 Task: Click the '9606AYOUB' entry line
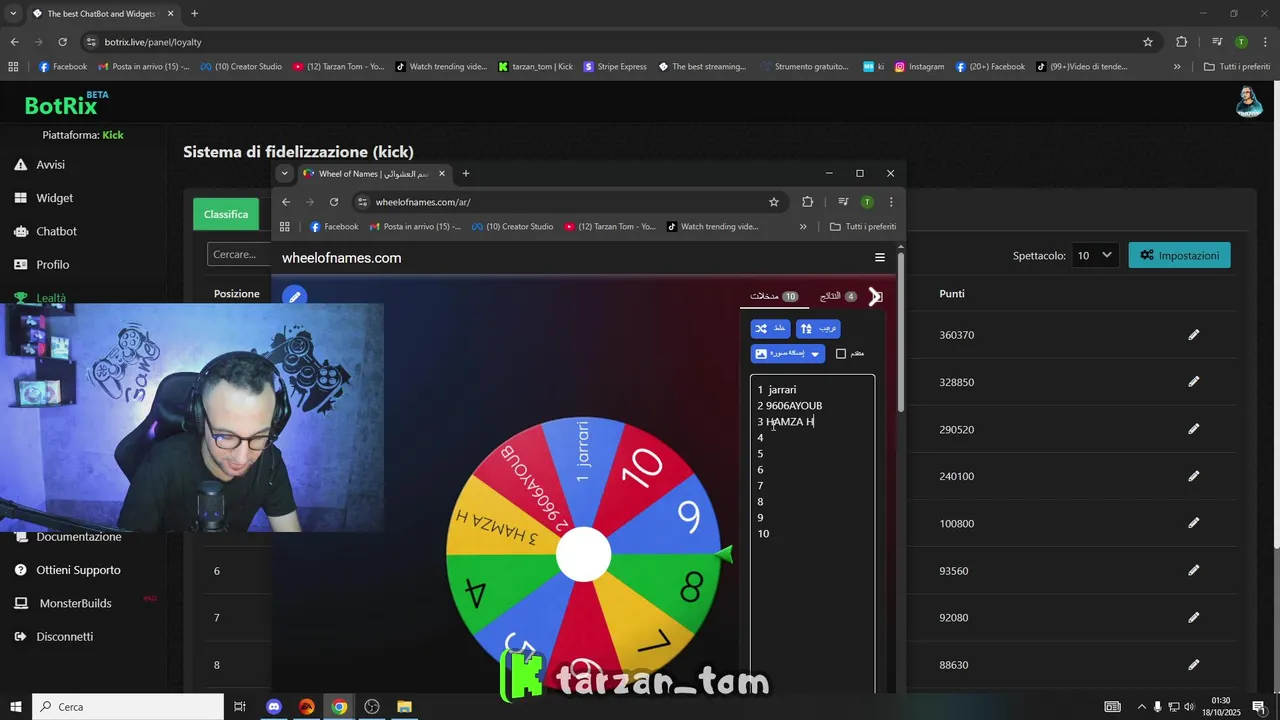pos(790,406)
